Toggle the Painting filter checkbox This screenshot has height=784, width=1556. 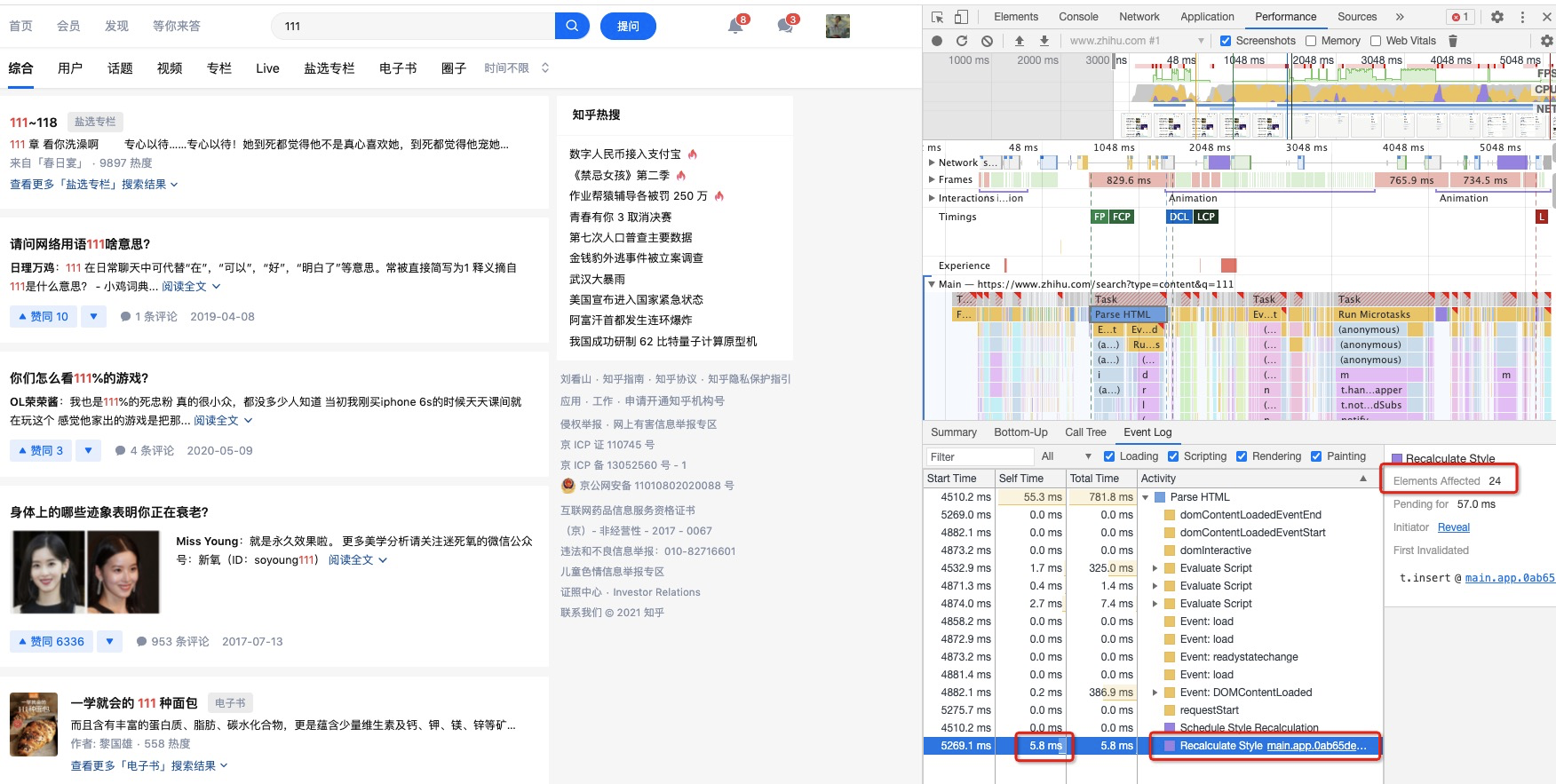[x=1316, y=456]
